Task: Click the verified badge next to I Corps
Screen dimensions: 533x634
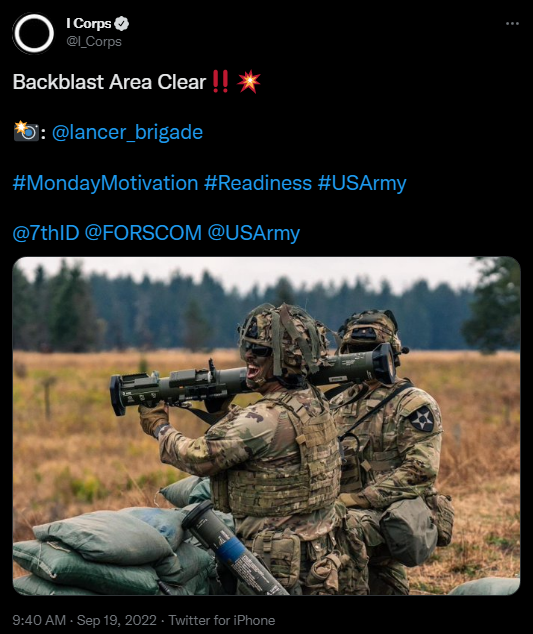Action: click(x=121, y=24)
